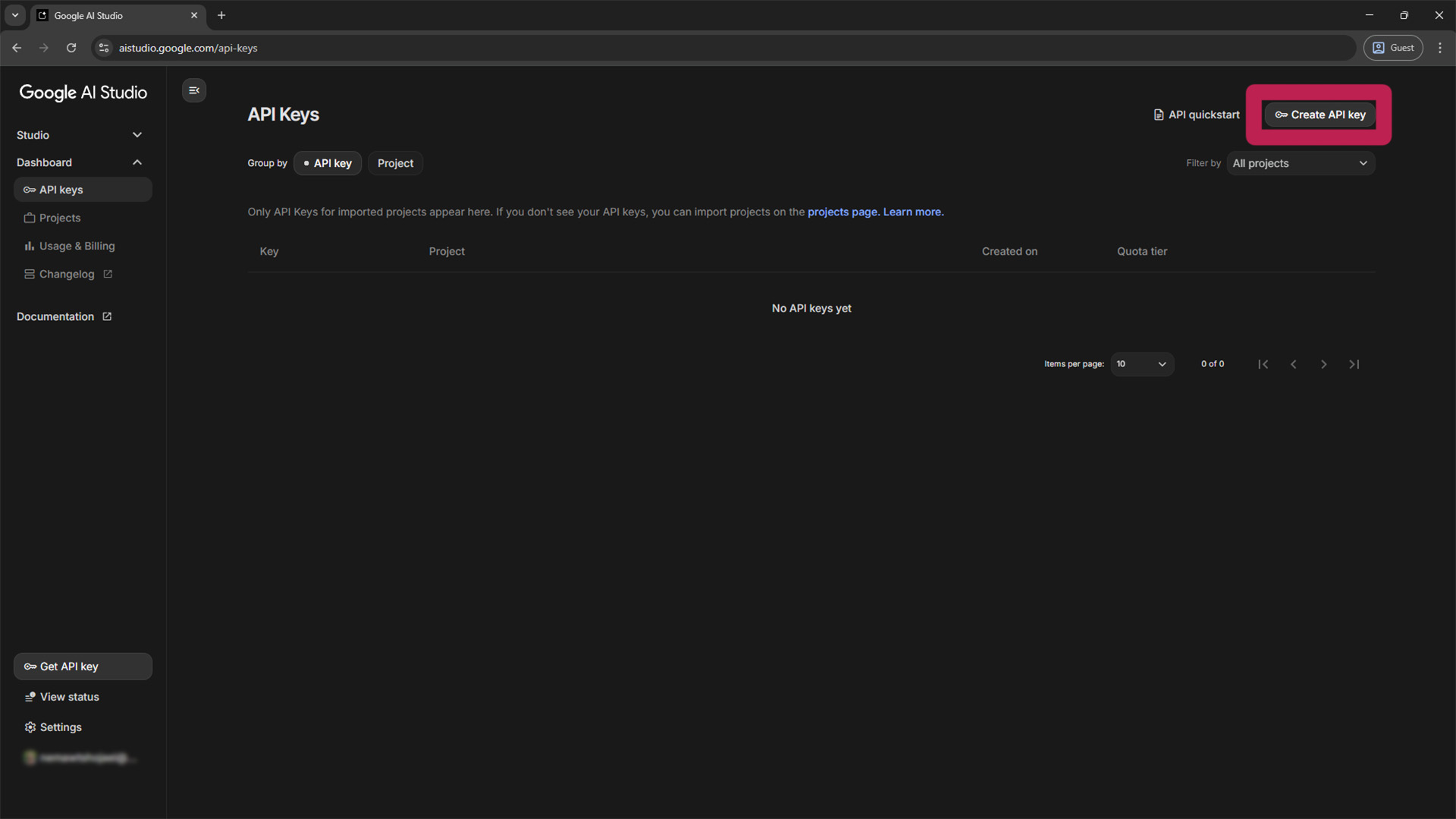Click the Created on column header

(1009, 252)
